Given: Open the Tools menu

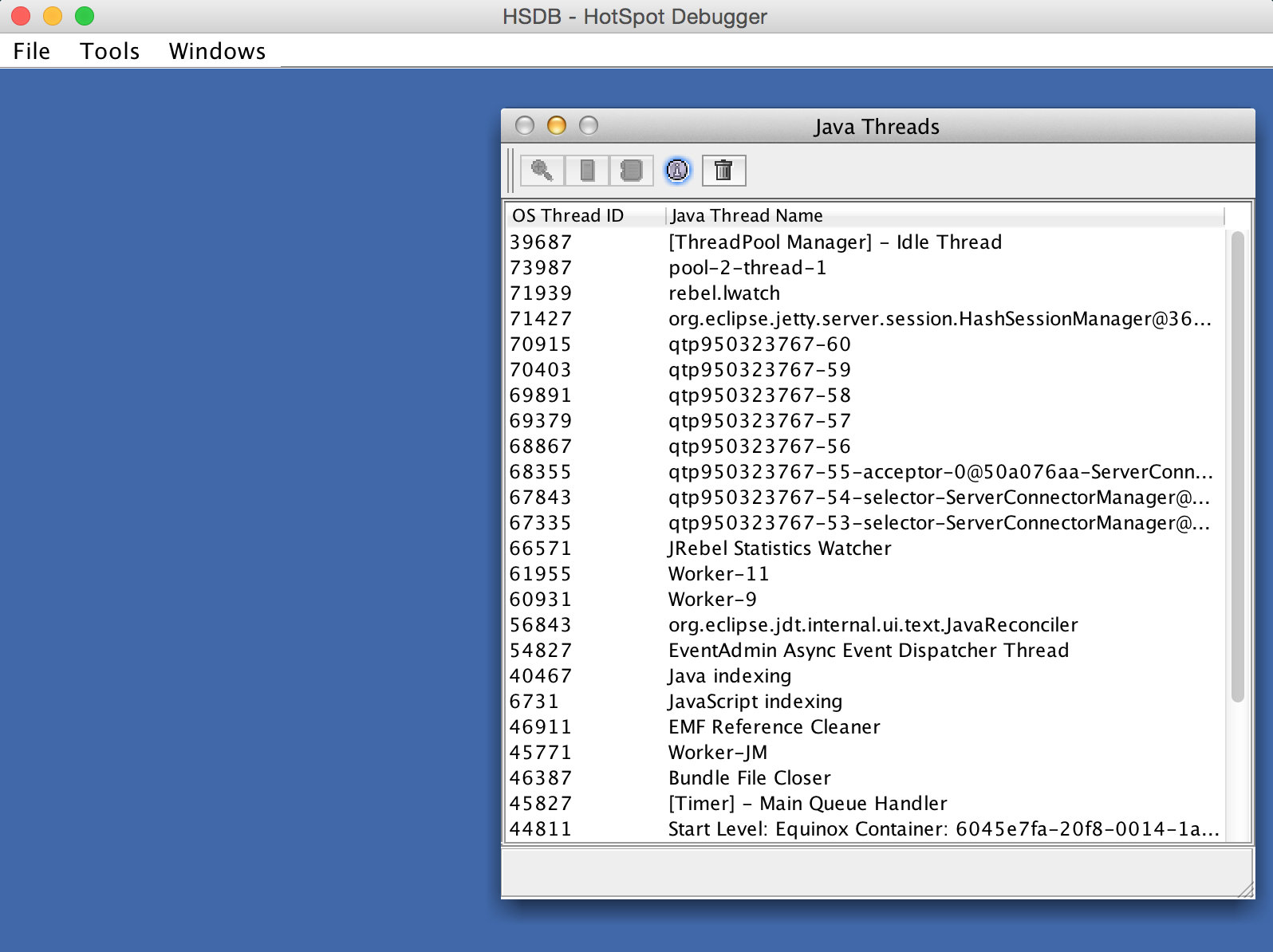Looking at the screenshot, I should click(110, 51).
